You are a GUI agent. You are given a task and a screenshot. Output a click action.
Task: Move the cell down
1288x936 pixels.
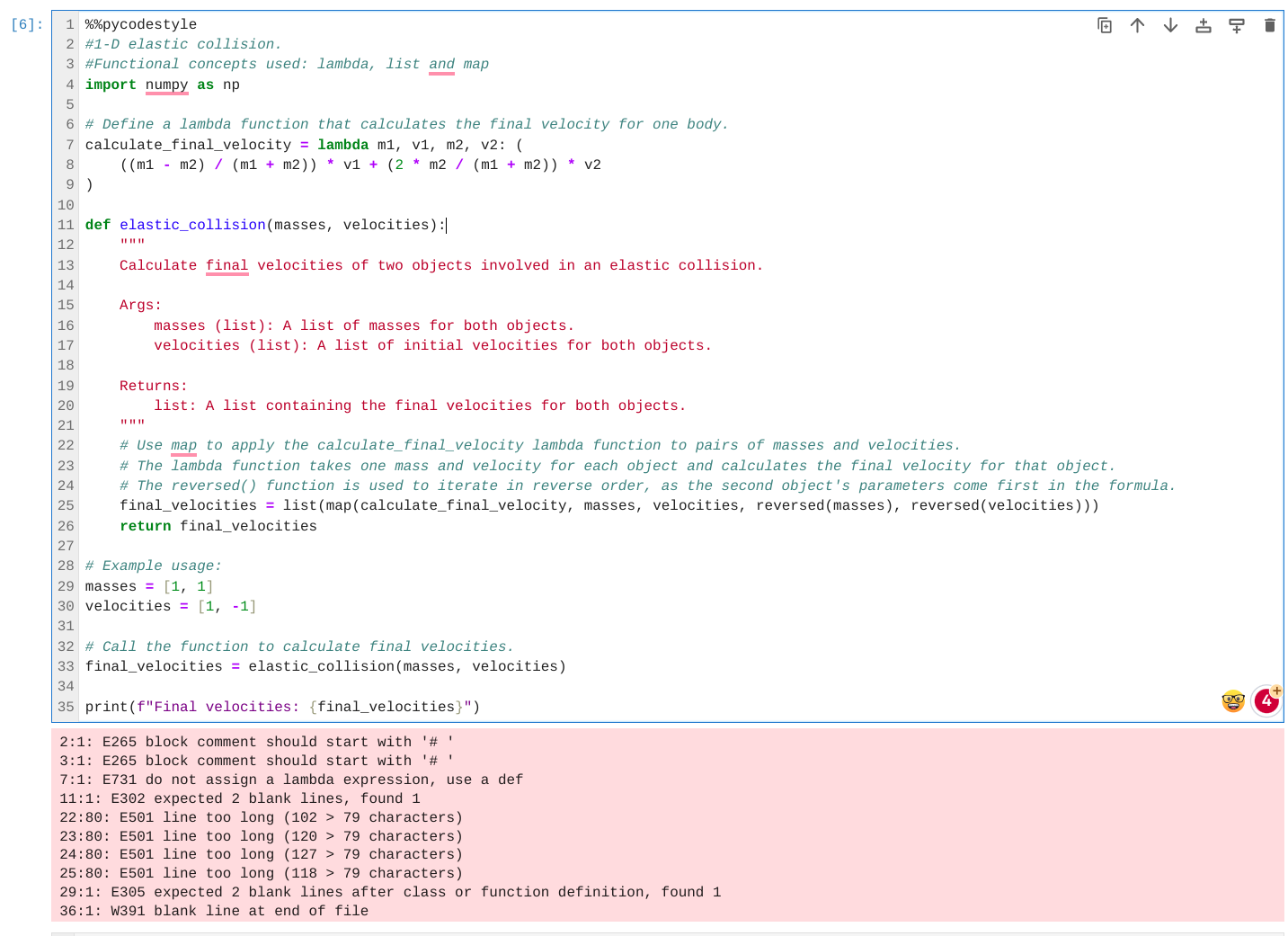(x=1170, y=25)
